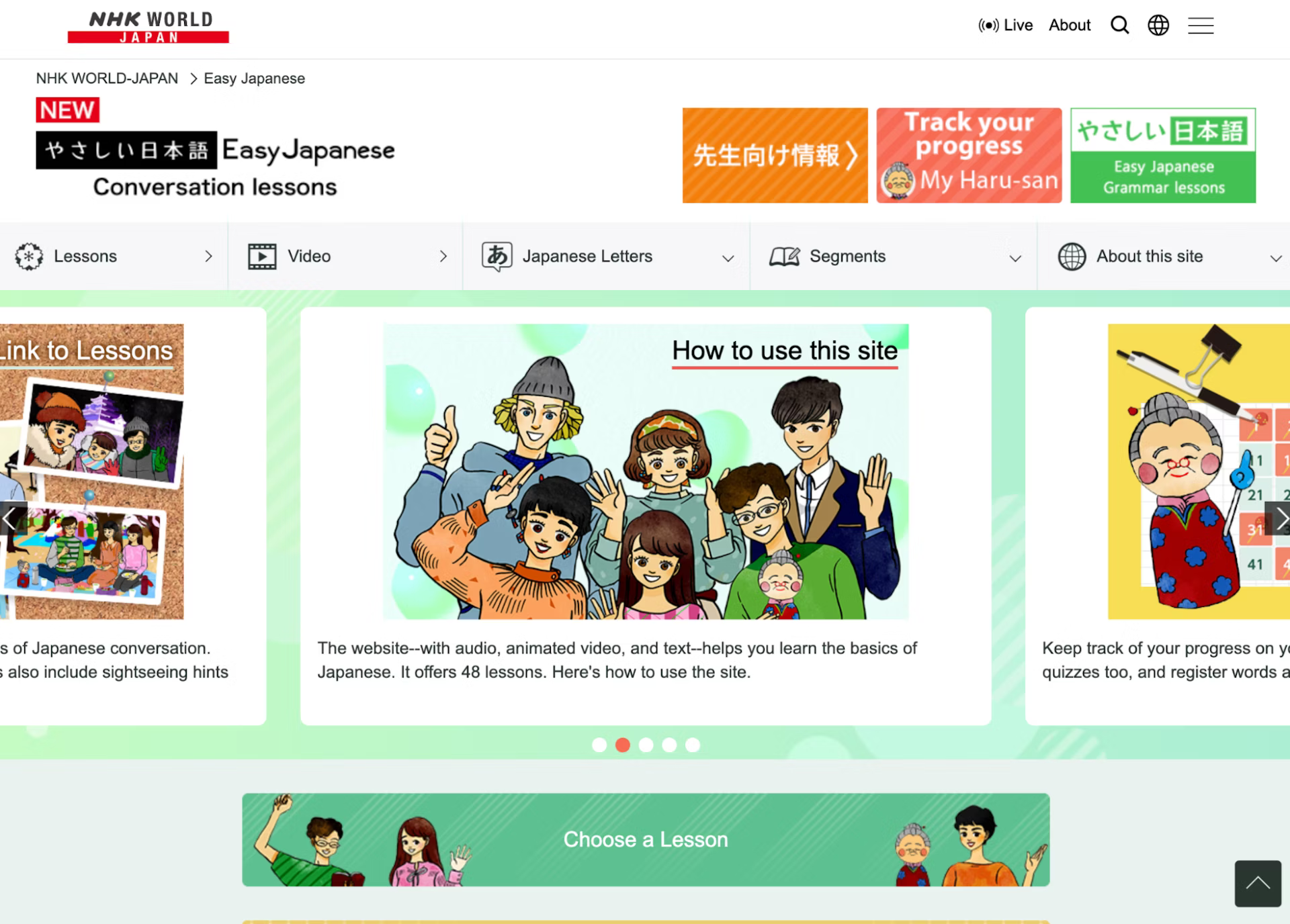Viewport: 1290px width, 924px height.
Task: Click the Lessons gear-flower icon
Action: (x=29, y=257)
